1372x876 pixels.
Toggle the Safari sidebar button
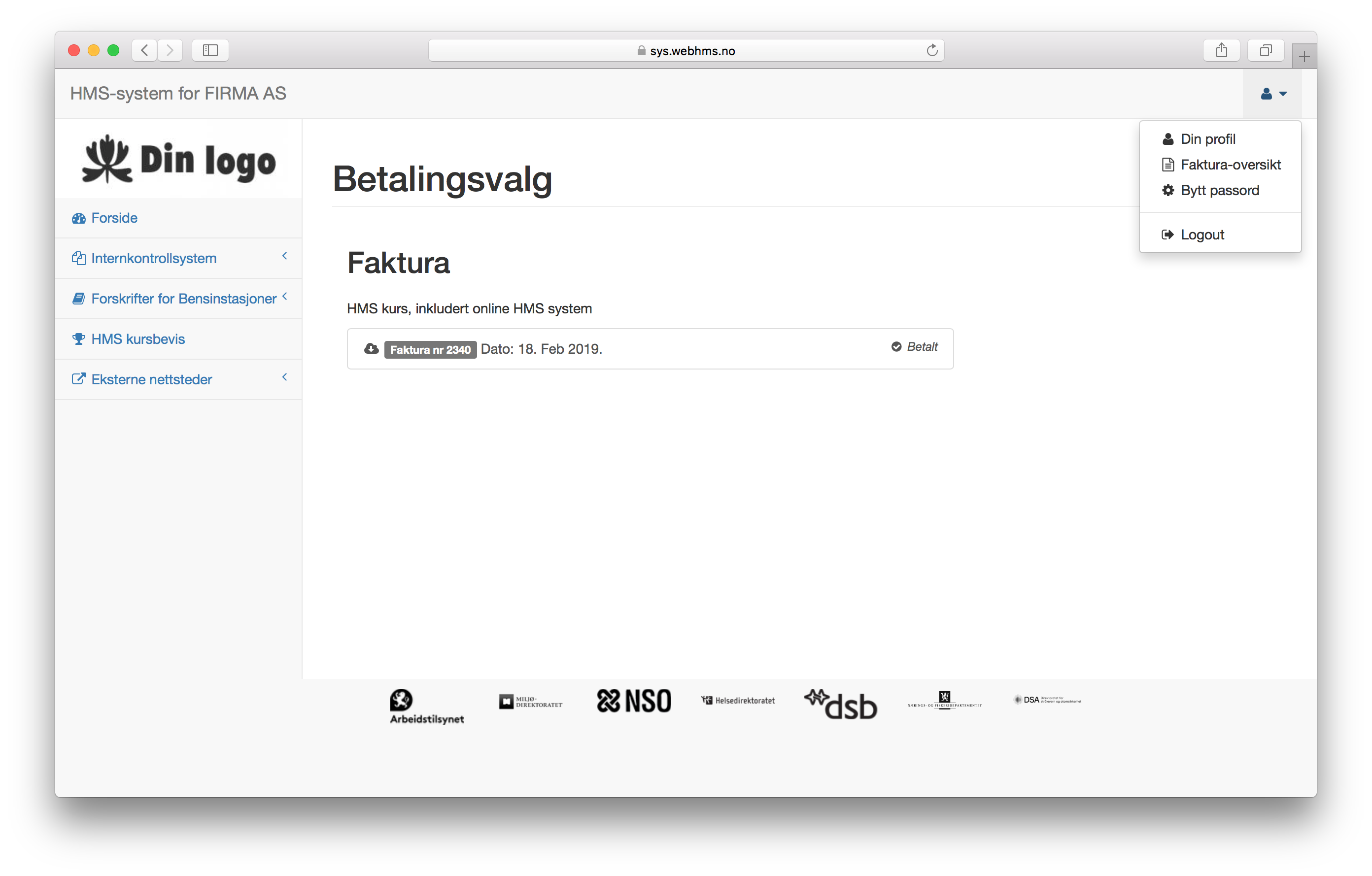210,50
